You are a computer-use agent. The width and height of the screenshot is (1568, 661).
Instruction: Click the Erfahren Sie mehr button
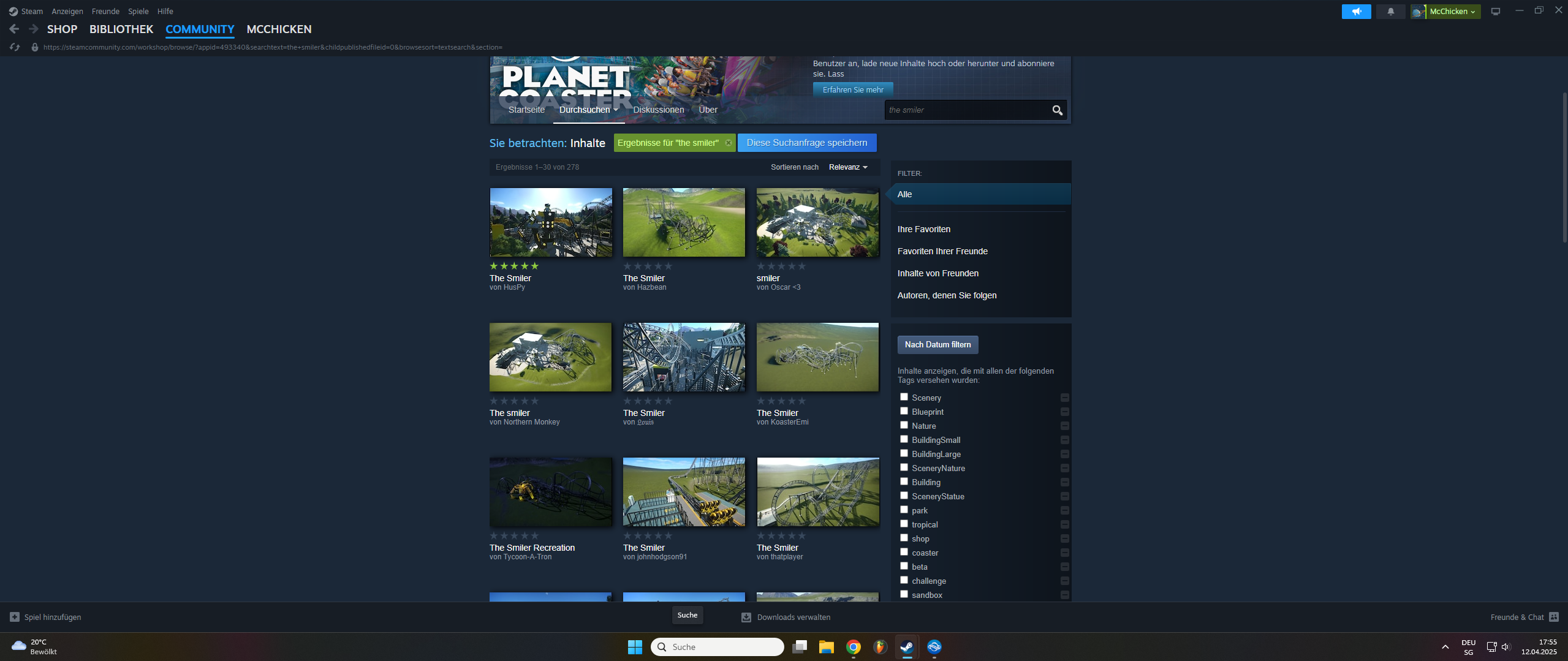(x=853, y=89)
